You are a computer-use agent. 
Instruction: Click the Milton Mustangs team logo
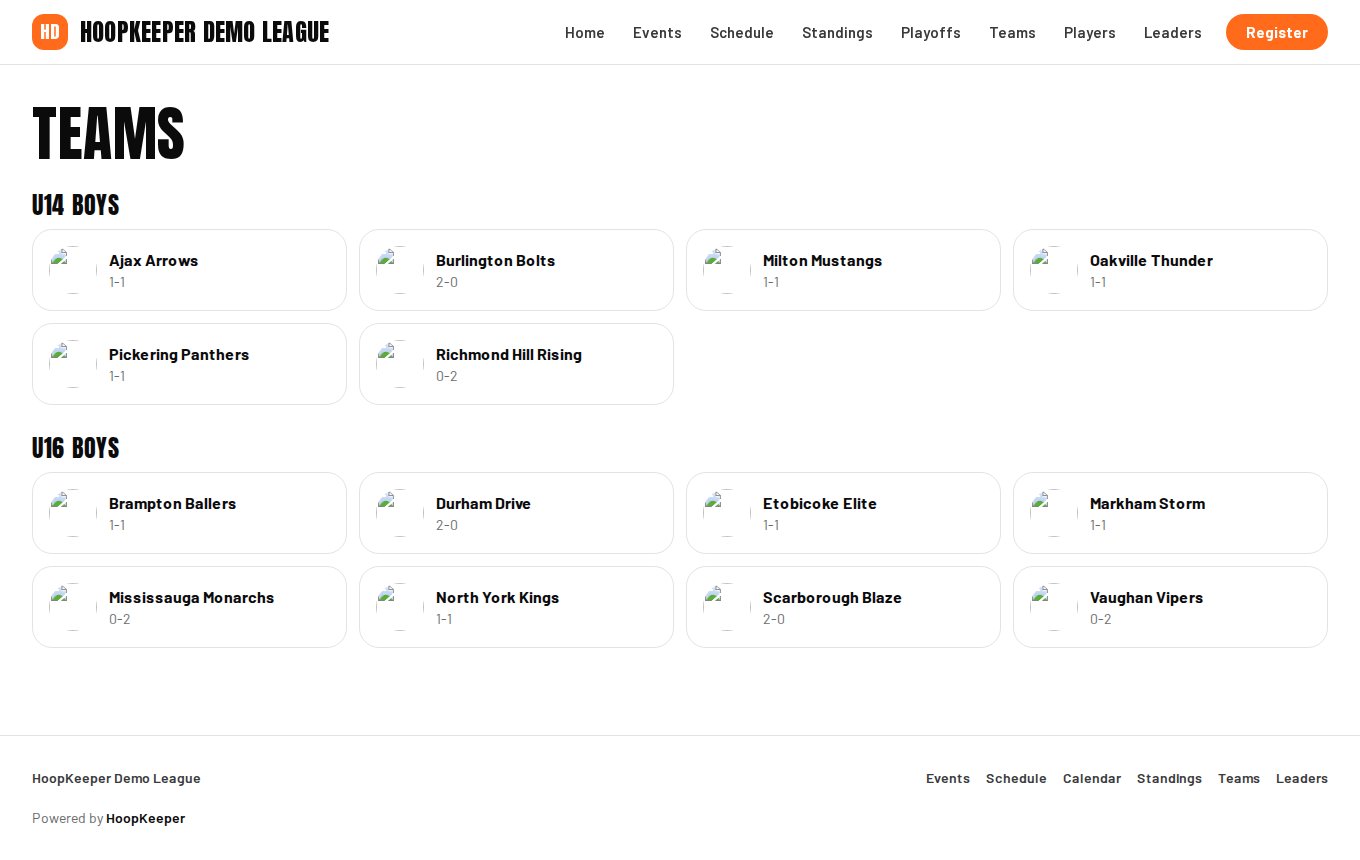pyautogui.click(x=727, y=270)
